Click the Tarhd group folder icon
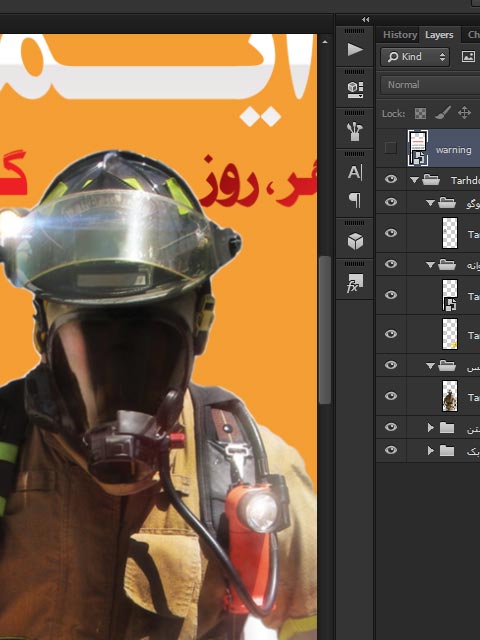Viewport: 480px width, 640px height. tap(431, 180)
